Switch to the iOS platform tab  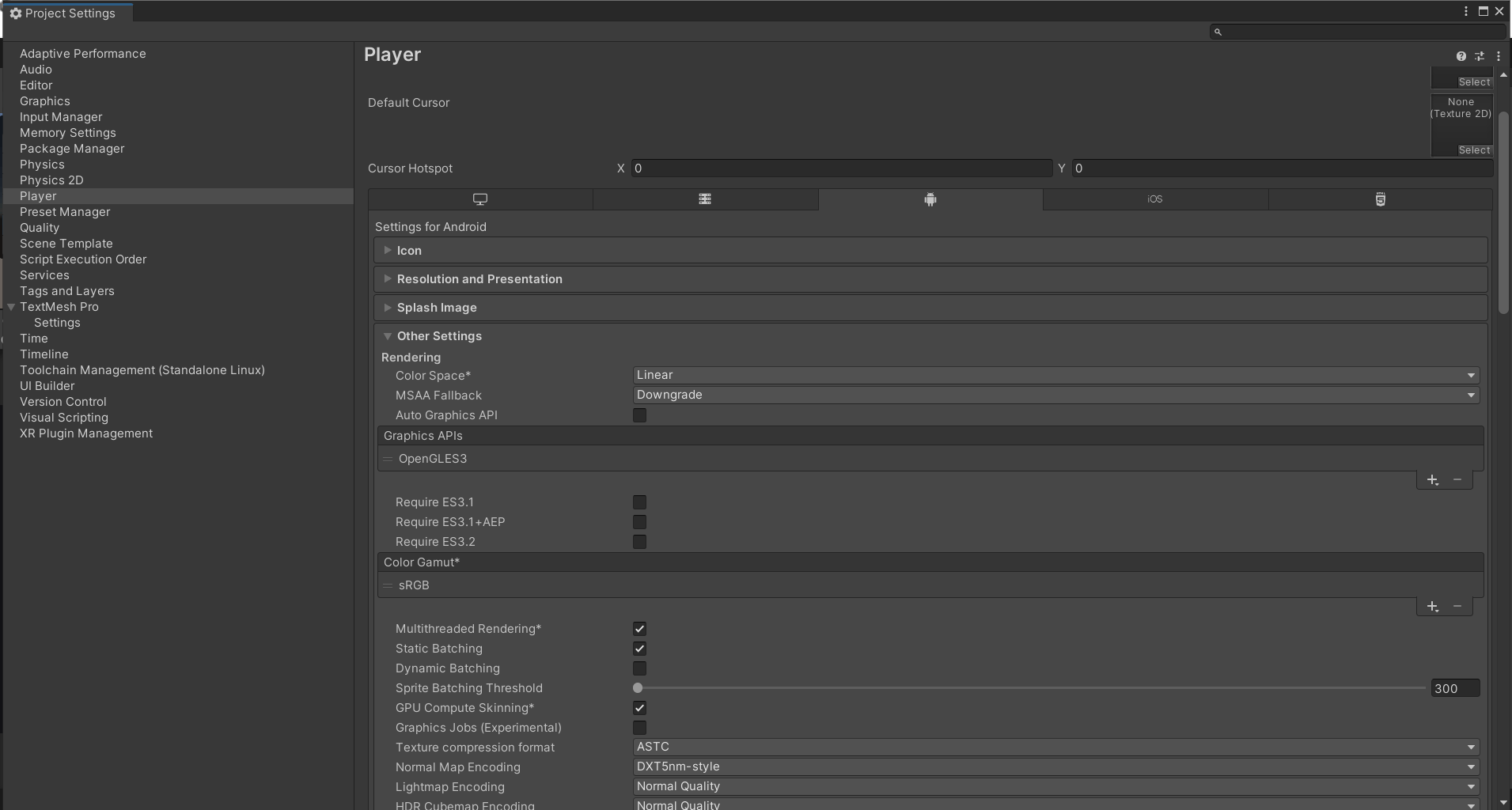click(x=1155, y=199)
